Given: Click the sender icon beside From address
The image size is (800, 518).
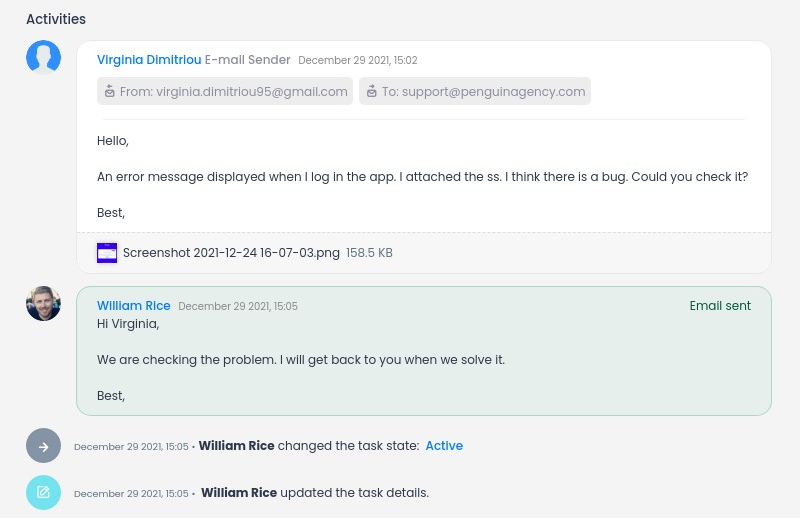Looking at the screenshot, I should coord(111,91).
